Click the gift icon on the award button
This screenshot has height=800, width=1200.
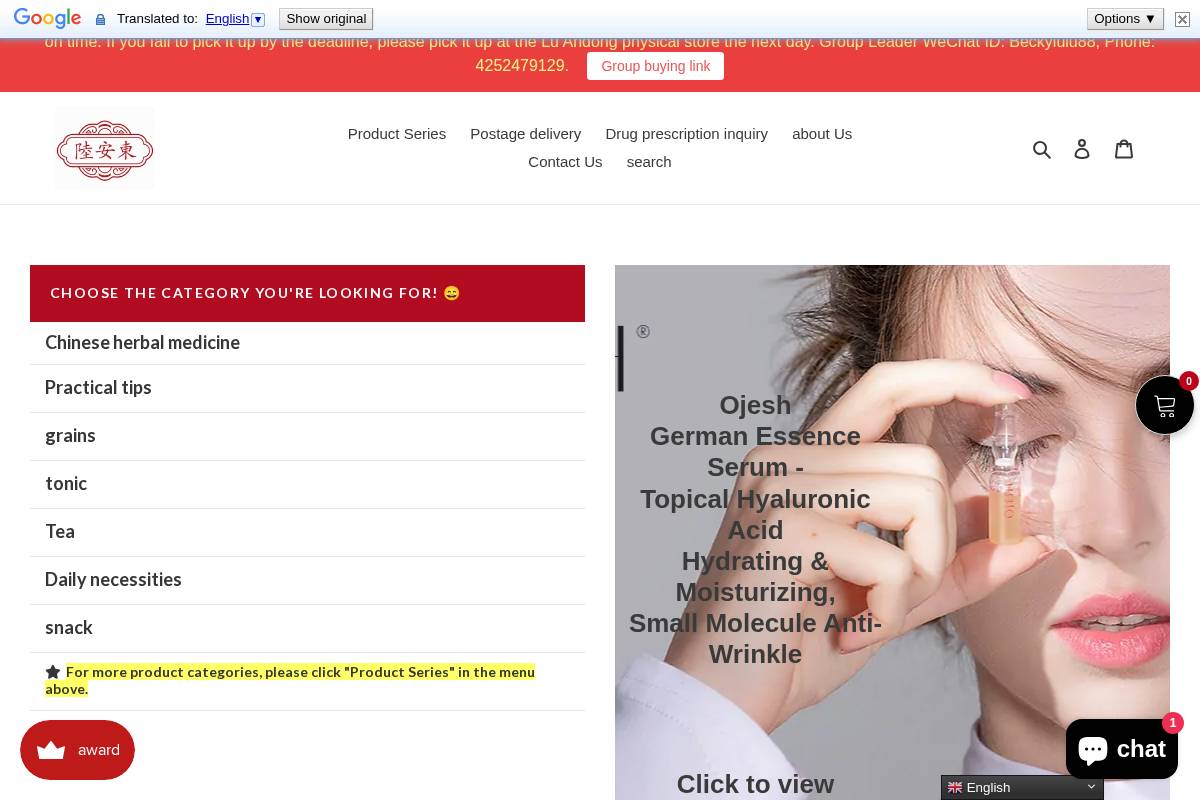click(51, 750)
